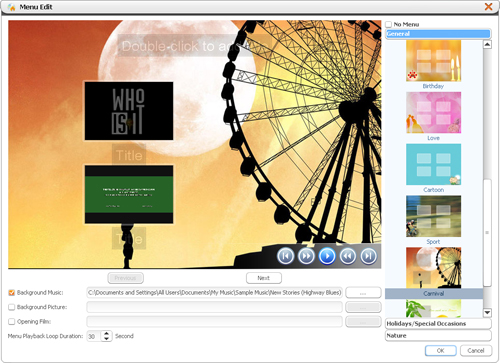Click the app icon in the title bar
This screenshot has height=363, width=500.
pyautogui.click(x=12, y=7)
